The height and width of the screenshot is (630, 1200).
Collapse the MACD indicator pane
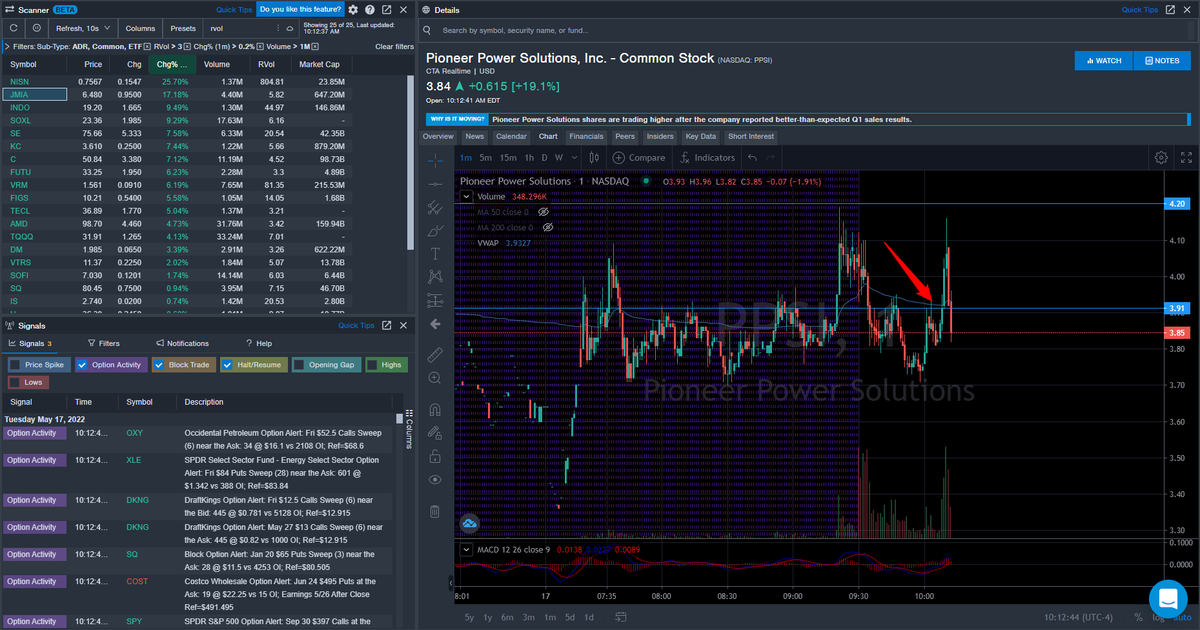pyautogui.click(x=465, y=549)
